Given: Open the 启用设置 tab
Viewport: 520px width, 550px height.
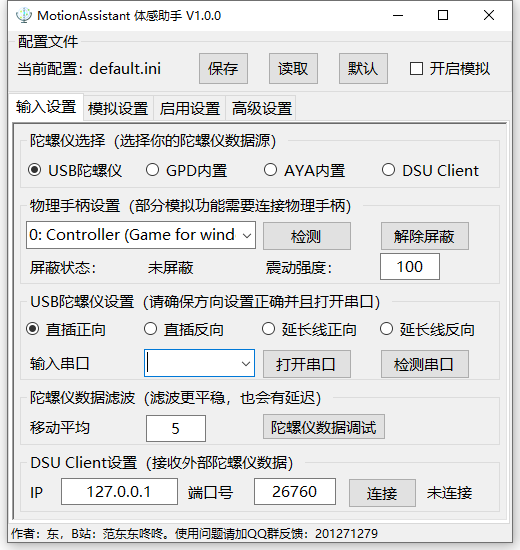Looking at the screenshot, I should (189, 108).
